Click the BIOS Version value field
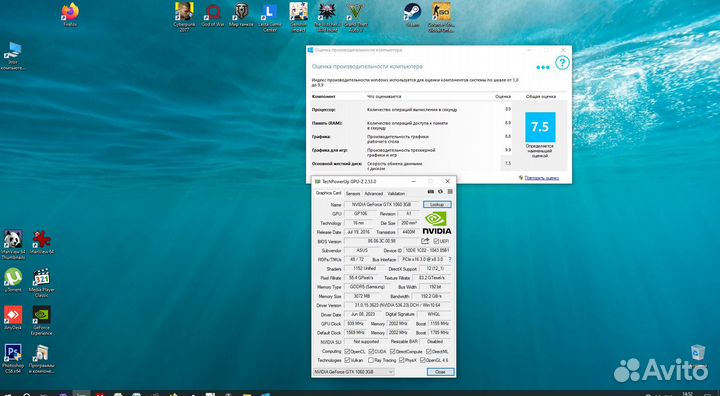Image resolution: width=720 pixels, height=396 pixels. [x=382, y=241]
